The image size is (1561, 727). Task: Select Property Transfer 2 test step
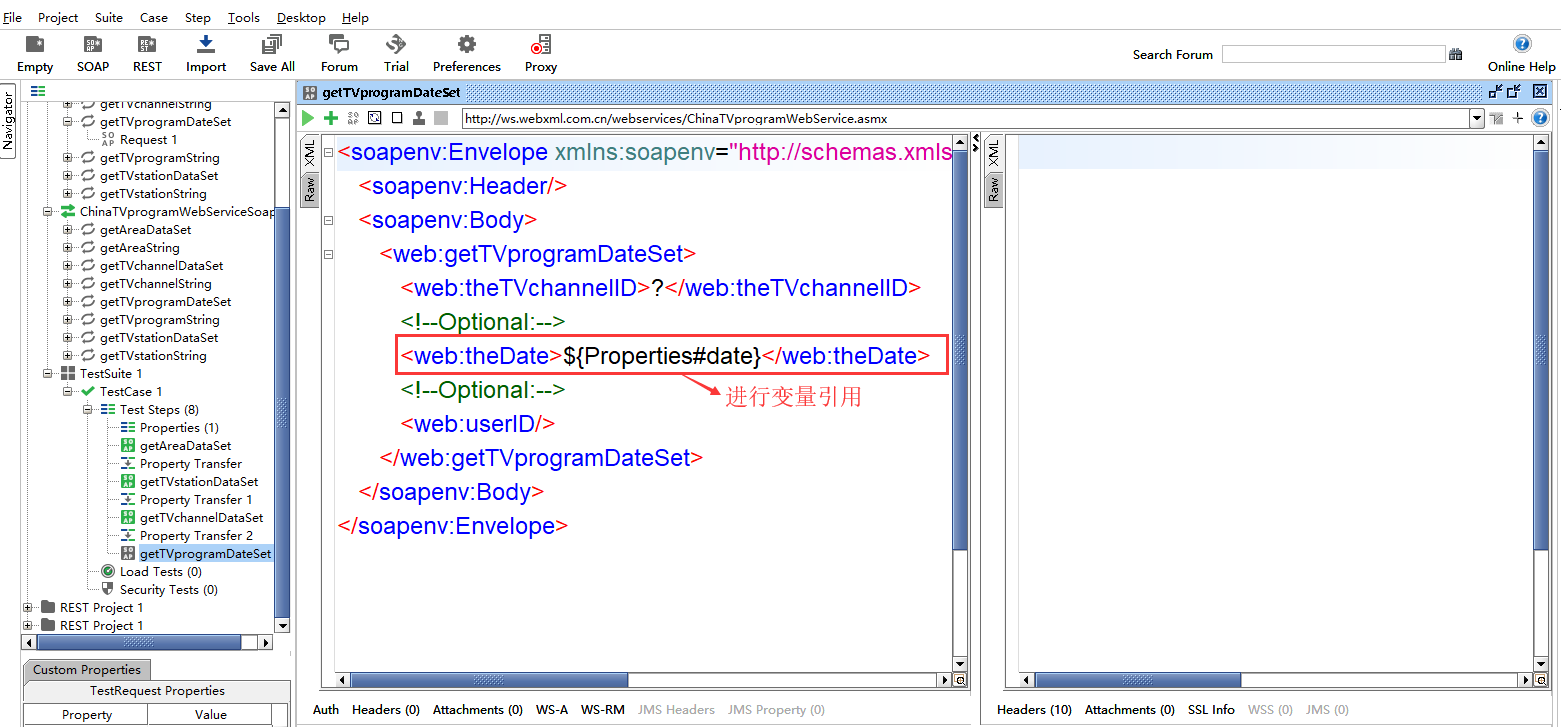coord(196,536)
